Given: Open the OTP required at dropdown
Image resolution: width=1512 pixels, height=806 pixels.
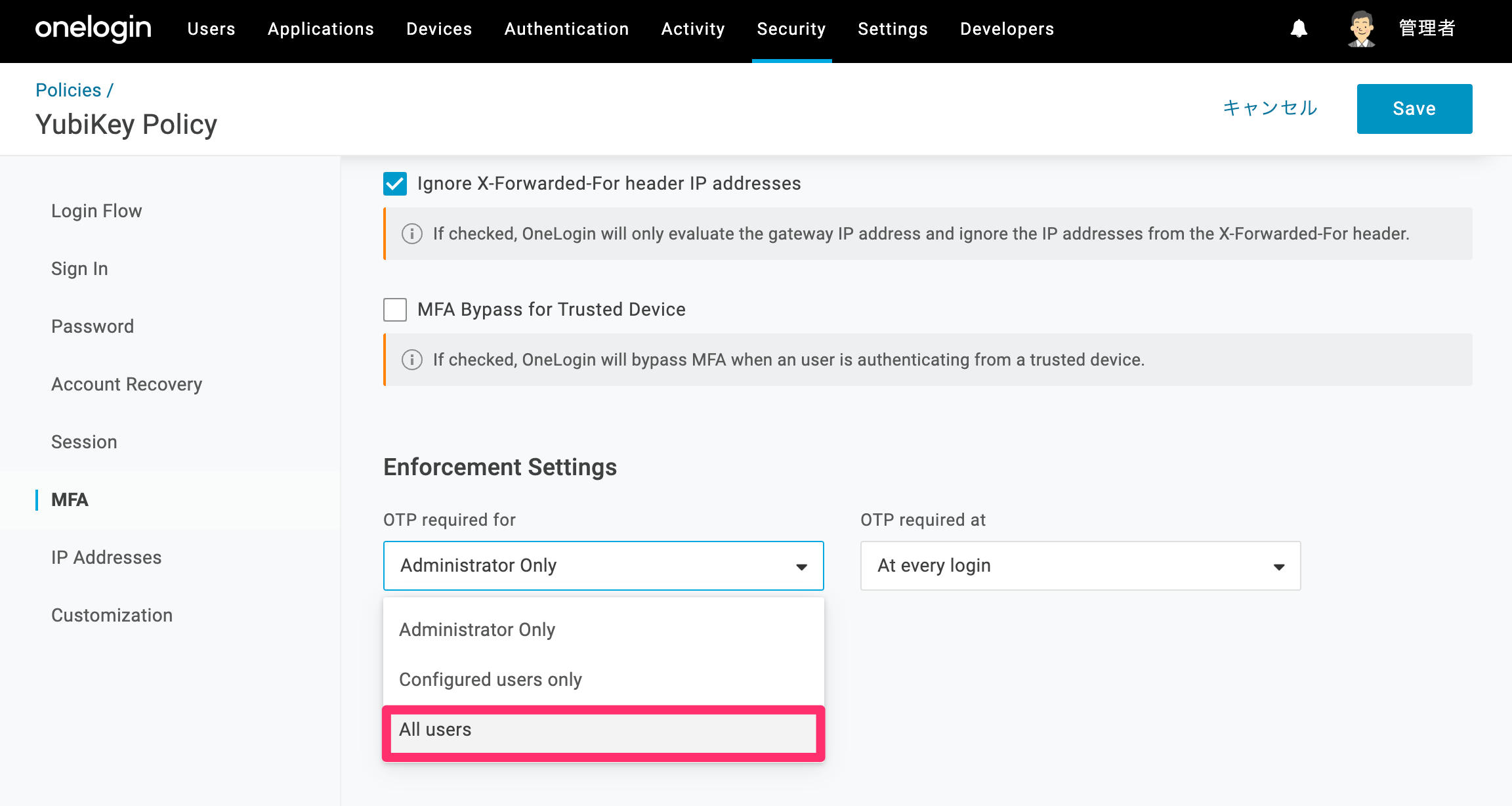Looking at the screenshot, I should (1080, 566).
